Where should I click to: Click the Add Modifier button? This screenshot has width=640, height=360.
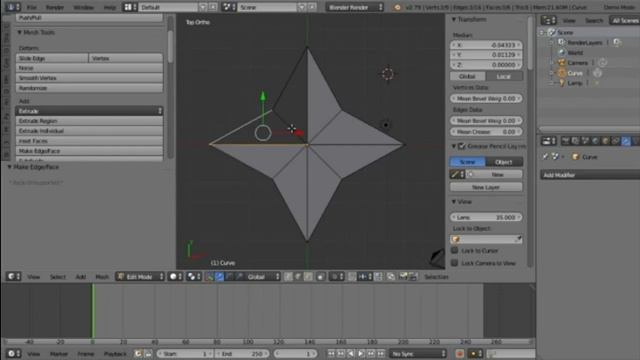coord(591,175)
